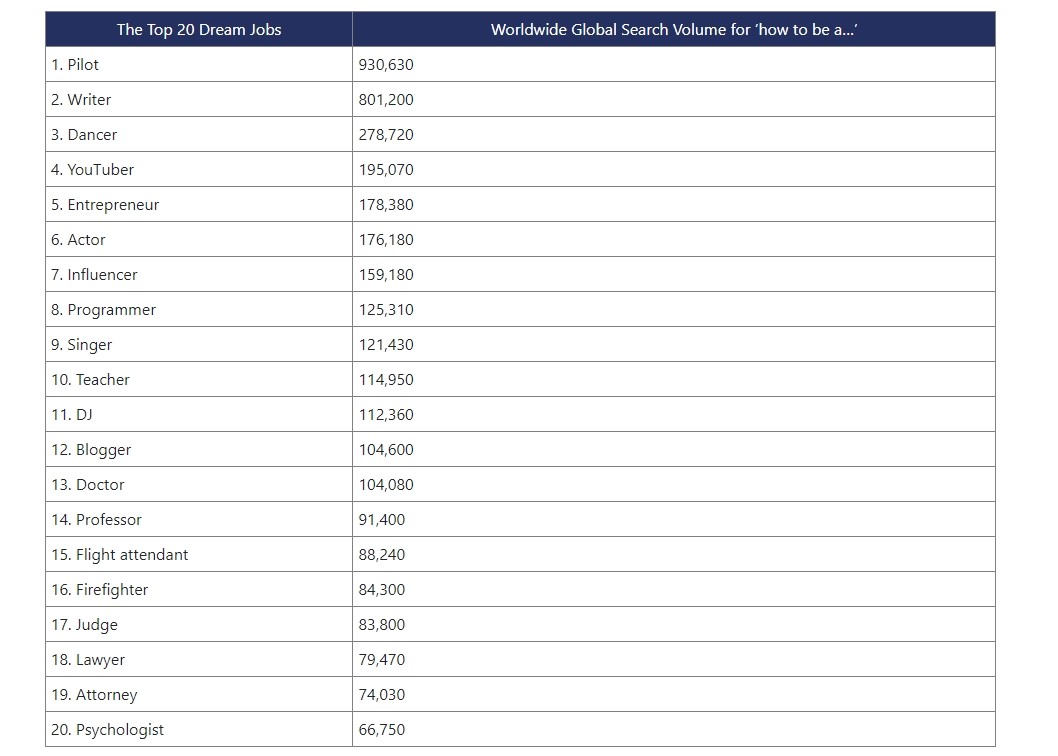Viewport: 1058px width, 756px height.
Task: Select the value 176,180
Action: (x=386, y=240)
